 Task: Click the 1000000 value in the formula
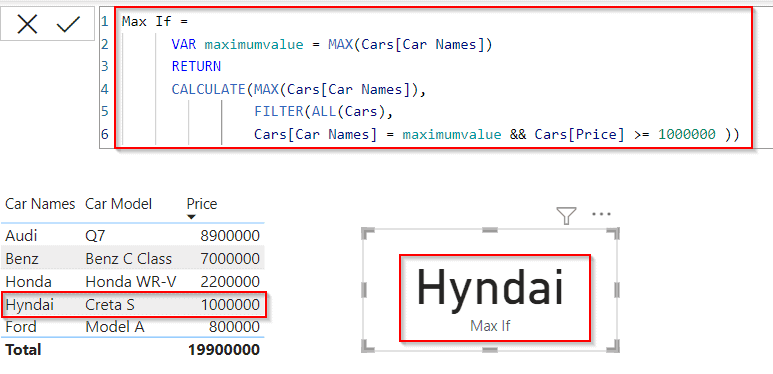(x=687, y=134)
